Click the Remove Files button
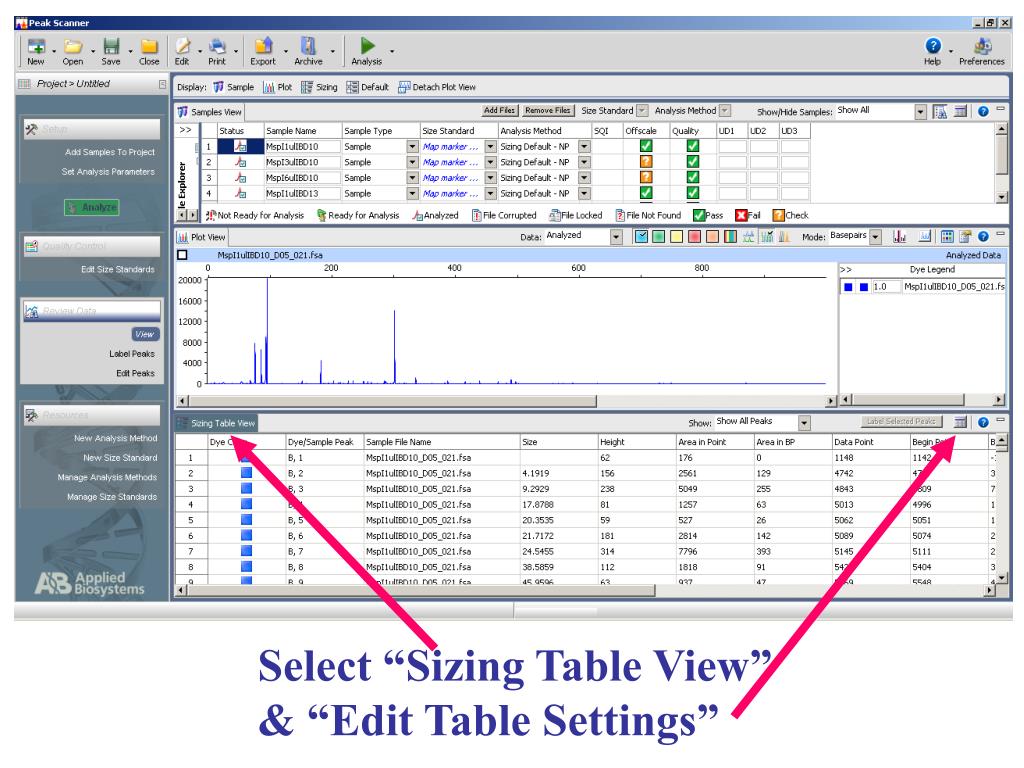This screenshot has width=1024, height=768. 547,110
